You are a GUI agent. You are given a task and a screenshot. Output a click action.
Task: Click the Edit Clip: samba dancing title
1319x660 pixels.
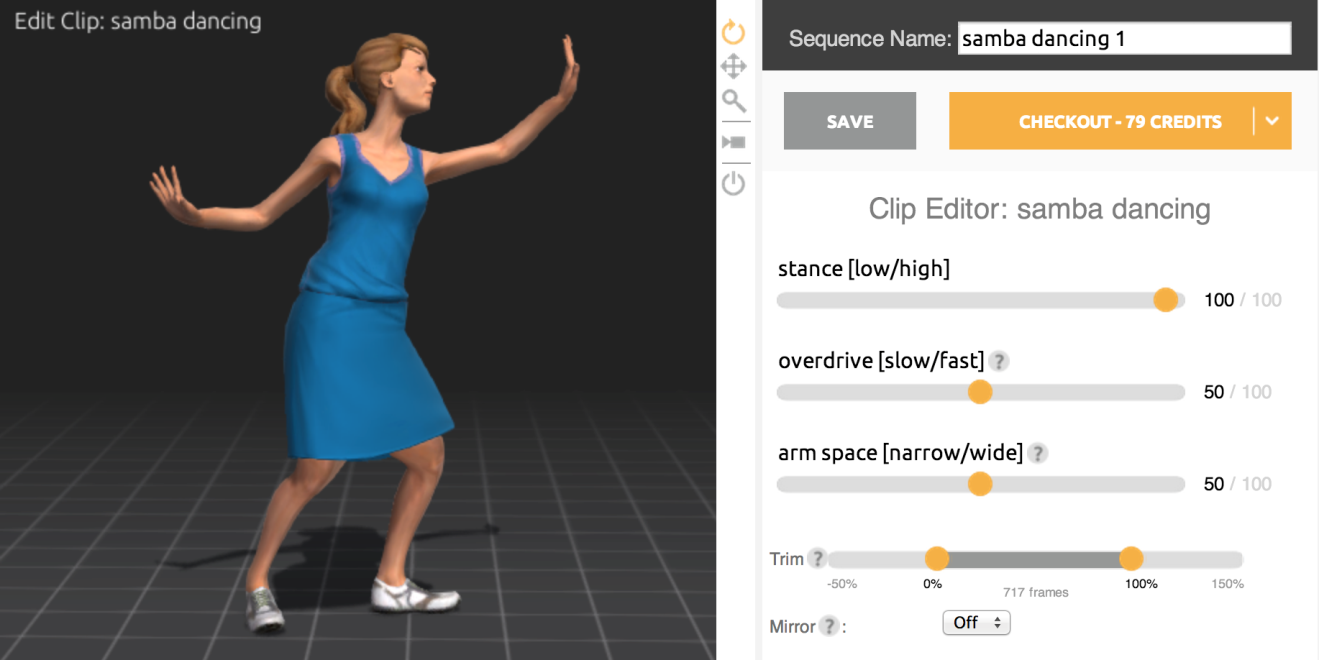coord(138,21)
